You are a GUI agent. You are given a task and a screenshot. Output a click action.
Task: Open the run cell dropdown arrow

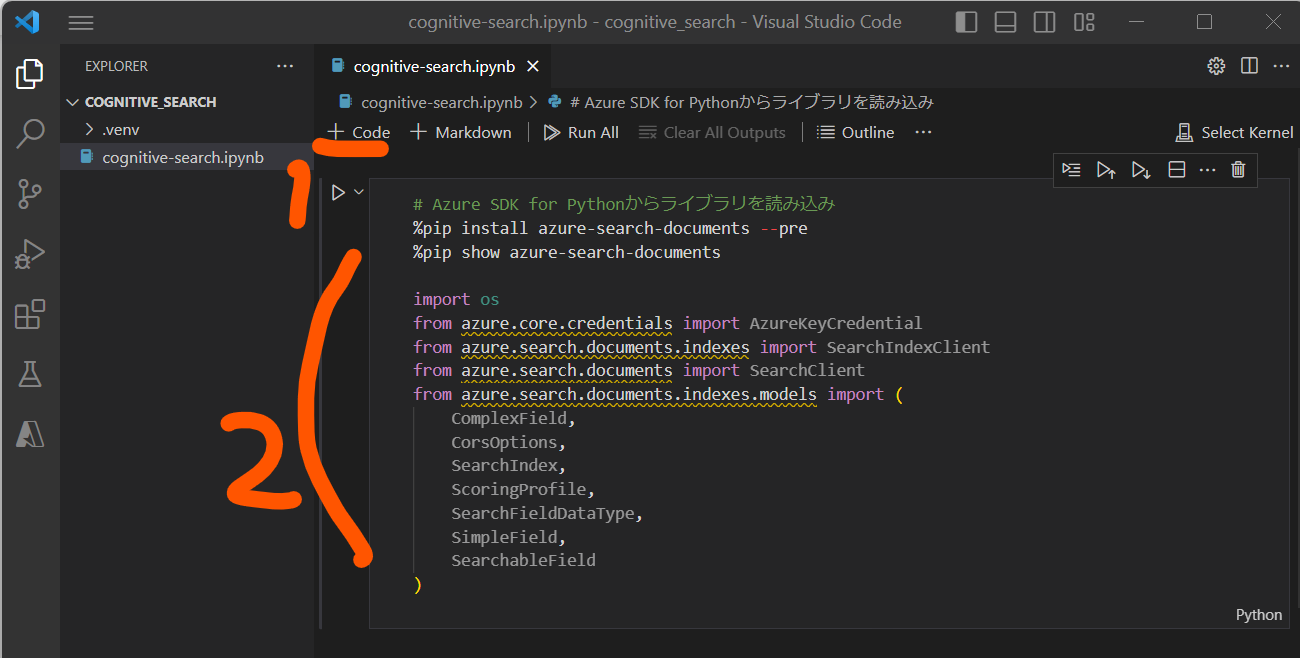[359, 192]
